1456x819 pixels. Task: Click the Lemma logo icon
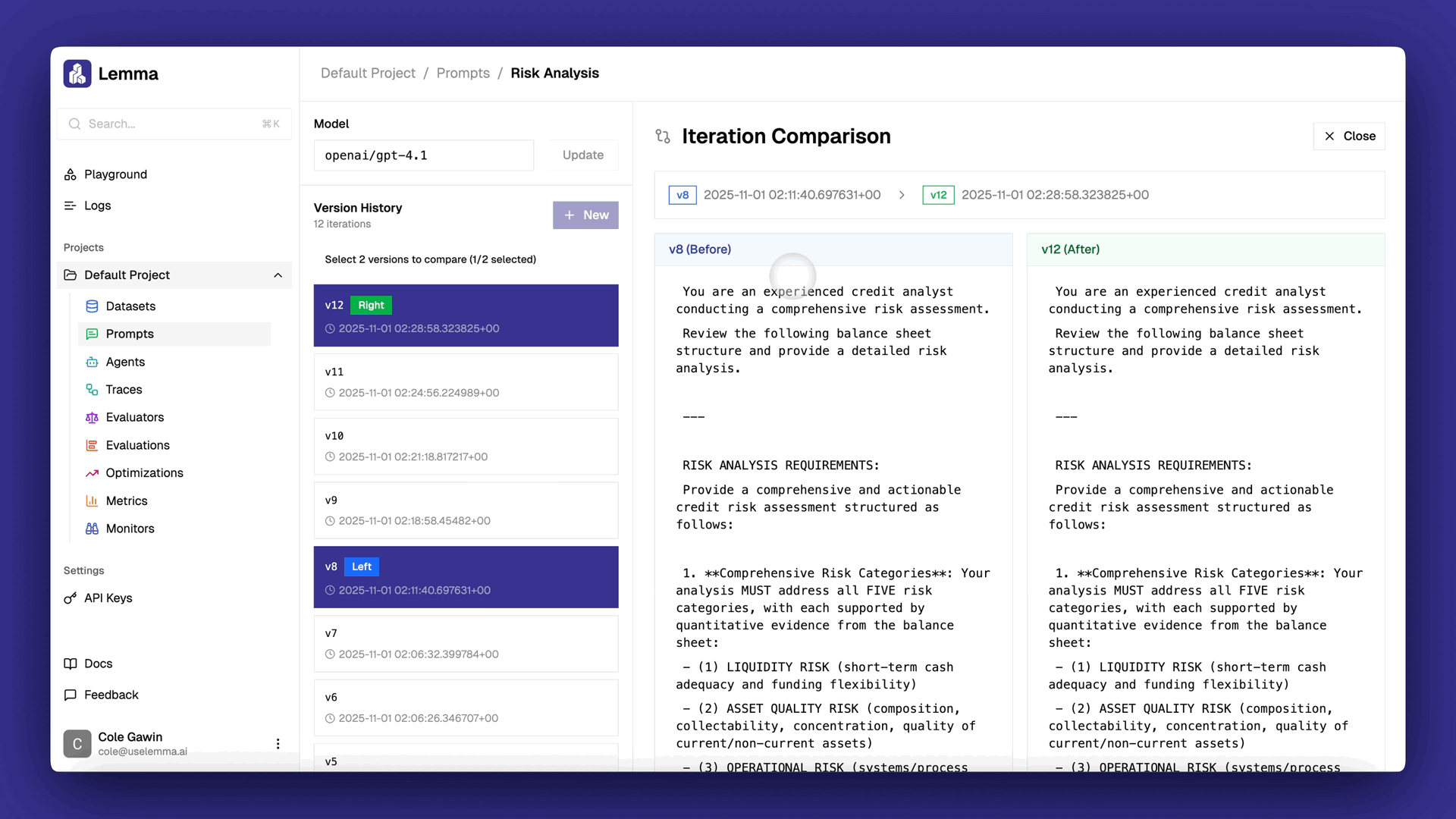pos(77,74)
